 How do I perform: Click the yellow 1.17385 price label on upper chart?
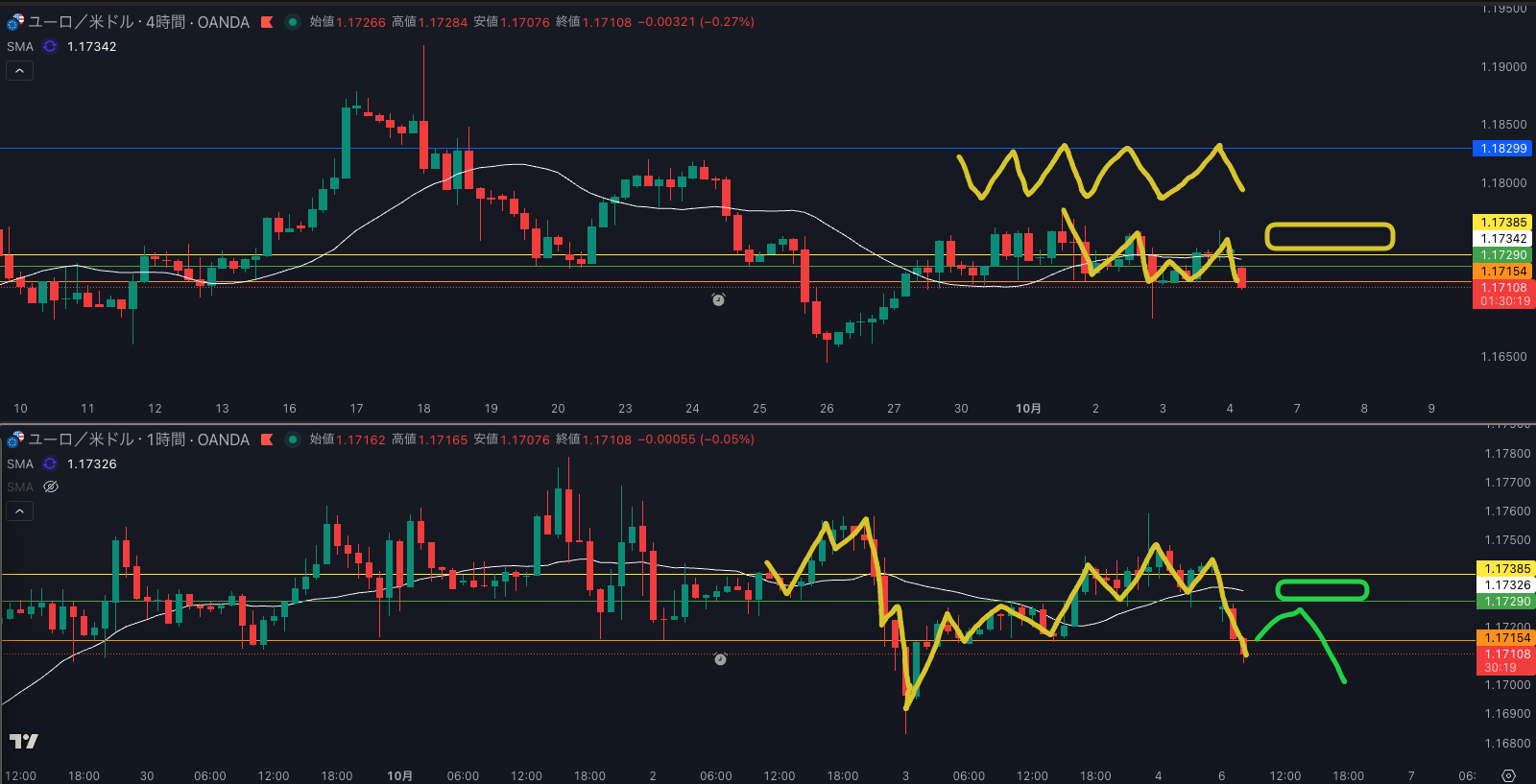(x=1502, y=223)
